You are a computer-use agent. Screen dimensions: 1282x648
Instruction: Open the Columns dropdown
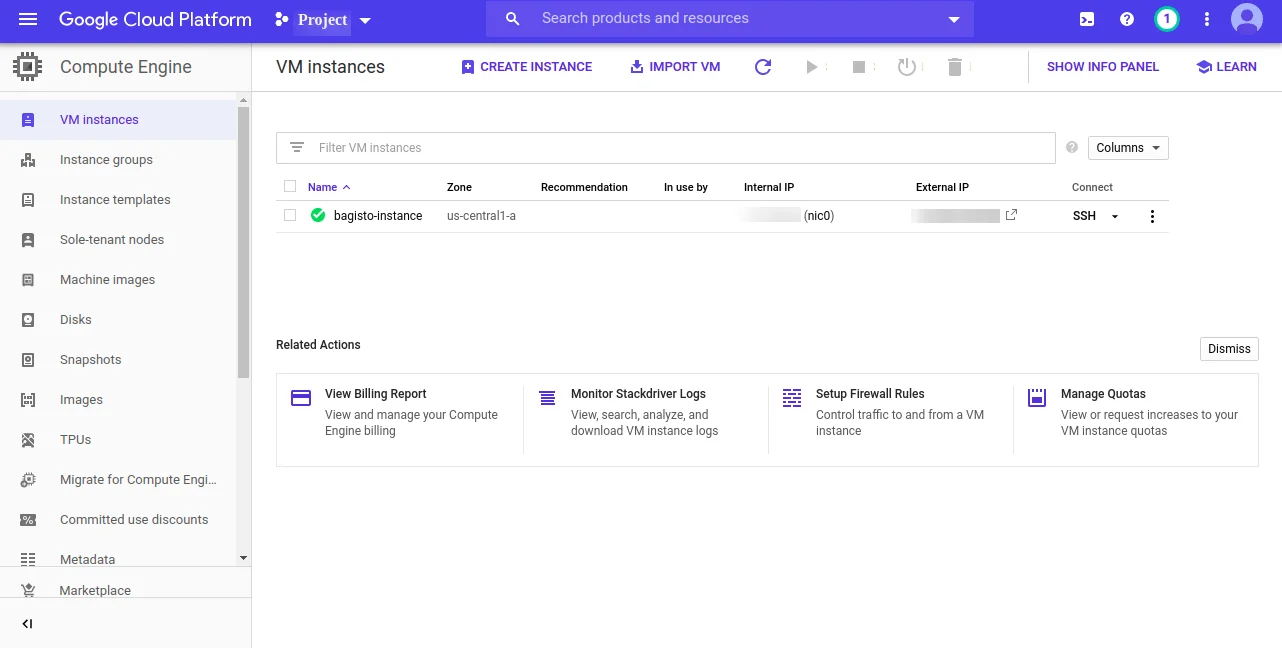pos(1127,148)
